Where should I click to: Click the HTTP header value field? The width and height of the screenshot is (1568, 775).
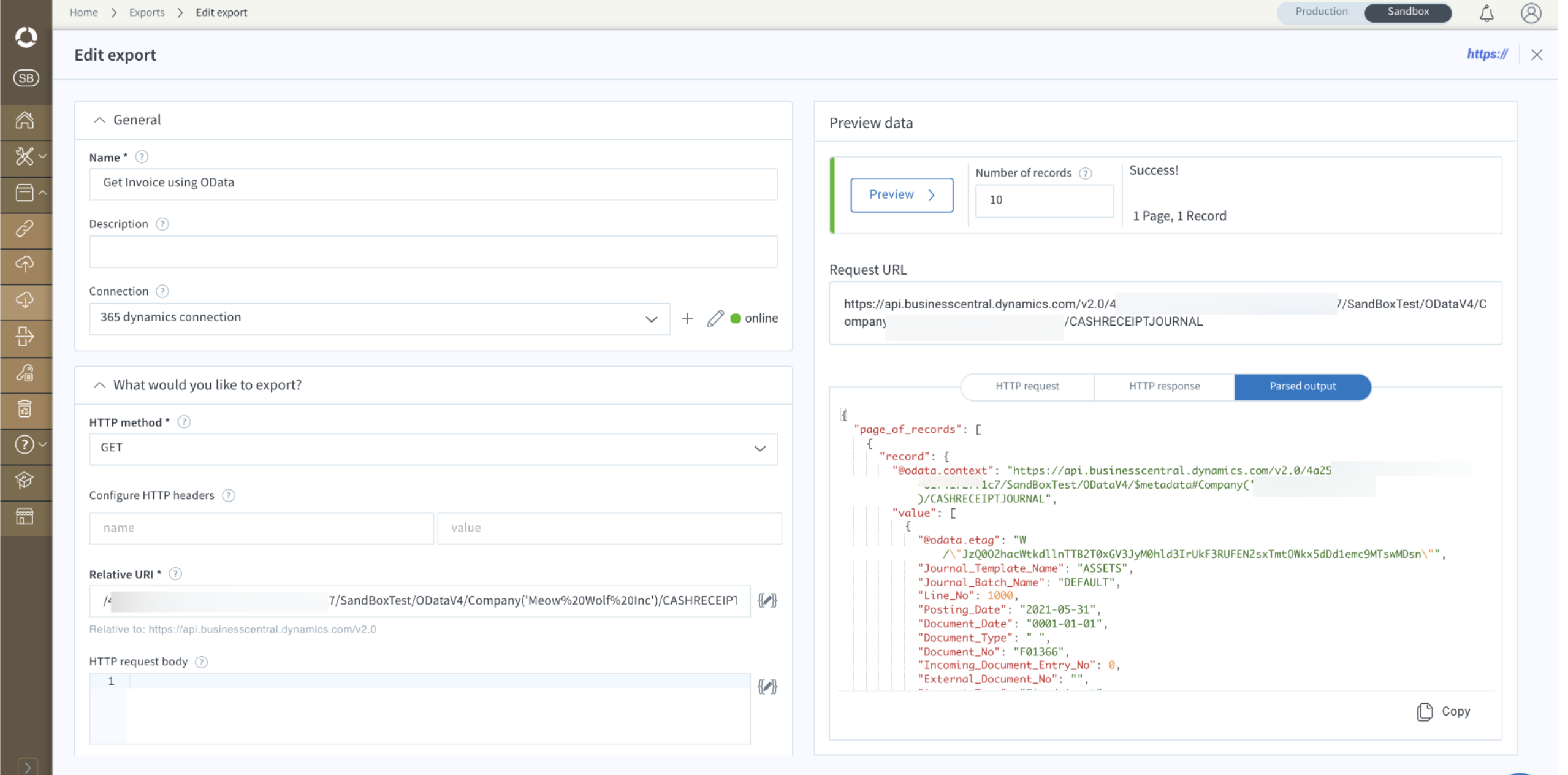pos(609,528)
